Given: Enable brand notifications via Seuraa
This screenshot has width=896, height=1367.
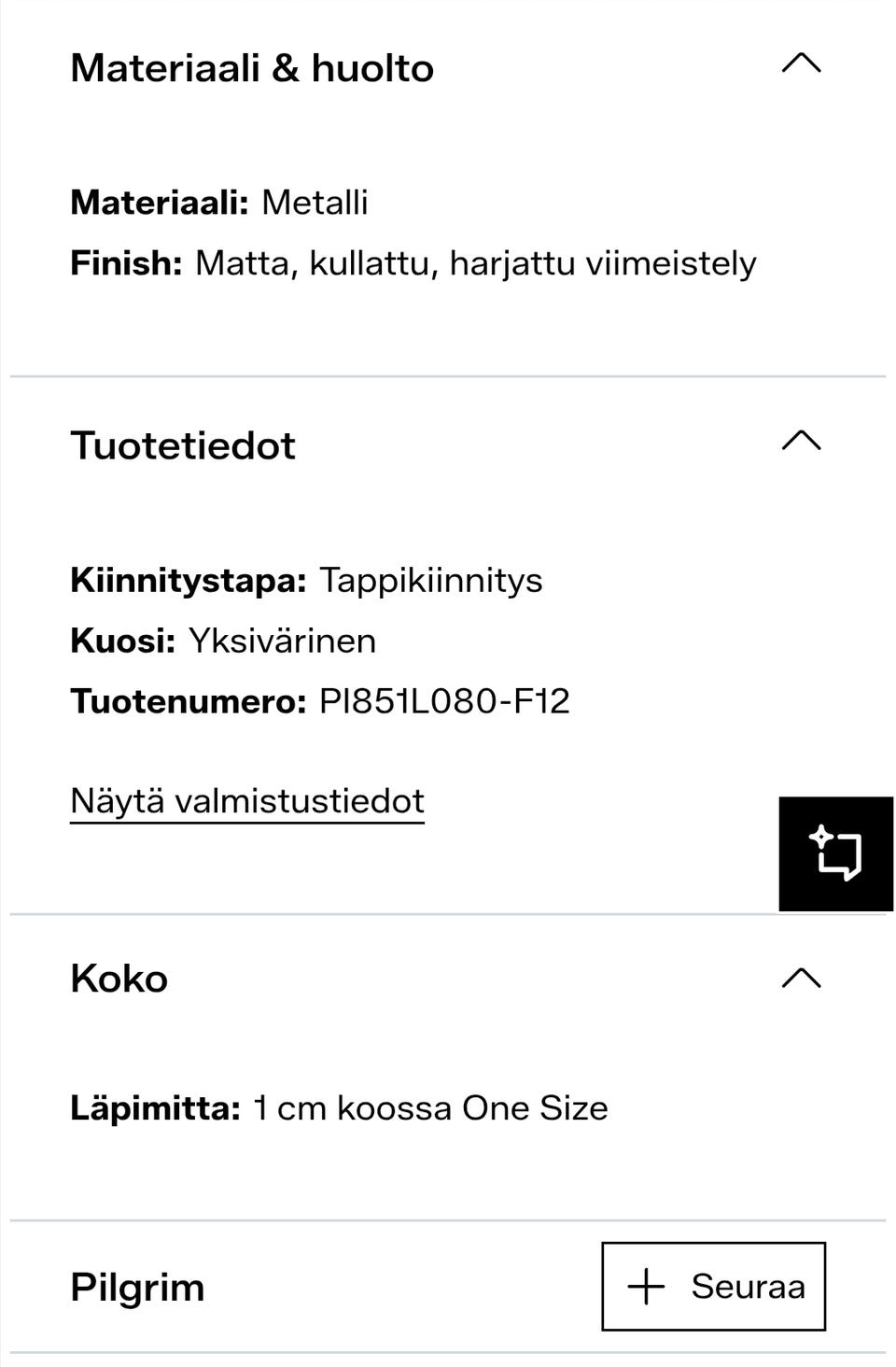Looking at the screenshot, I should click(714, 1286).
